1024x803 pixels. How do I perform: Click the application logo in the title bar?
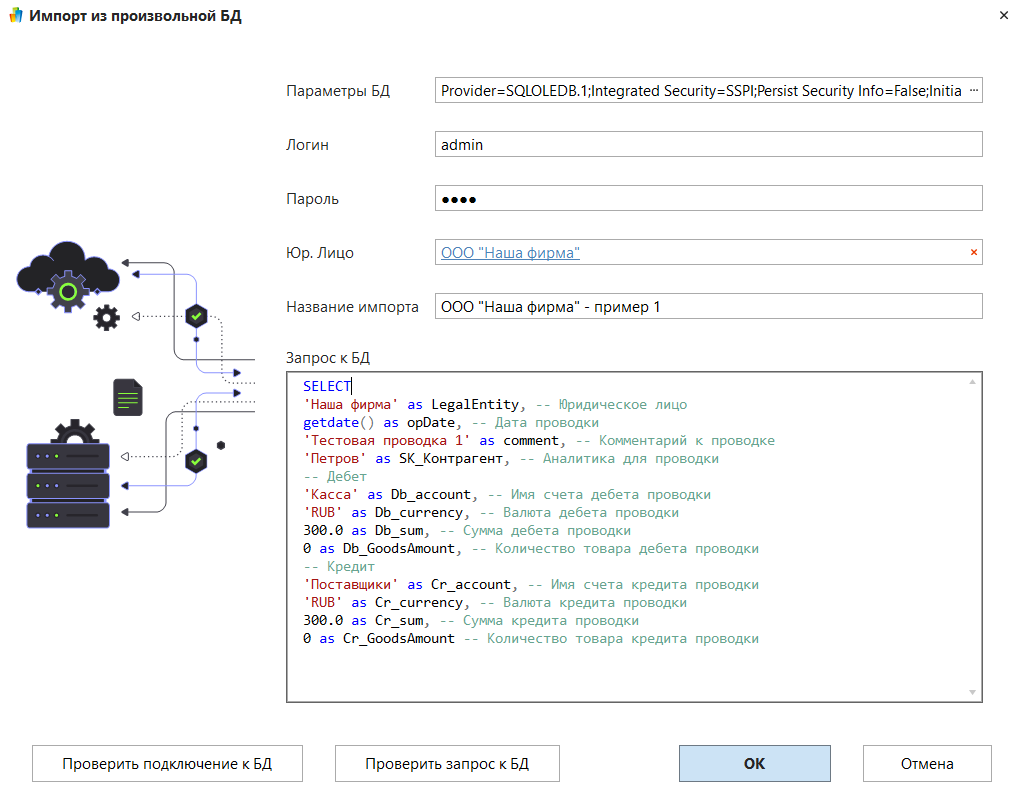coord(14,16)
